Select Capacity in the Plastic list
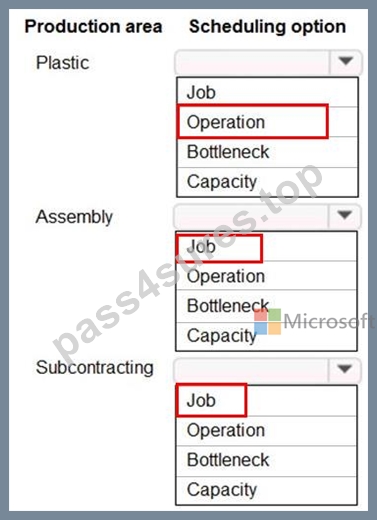The image size is (377, 520). (267, 182)
